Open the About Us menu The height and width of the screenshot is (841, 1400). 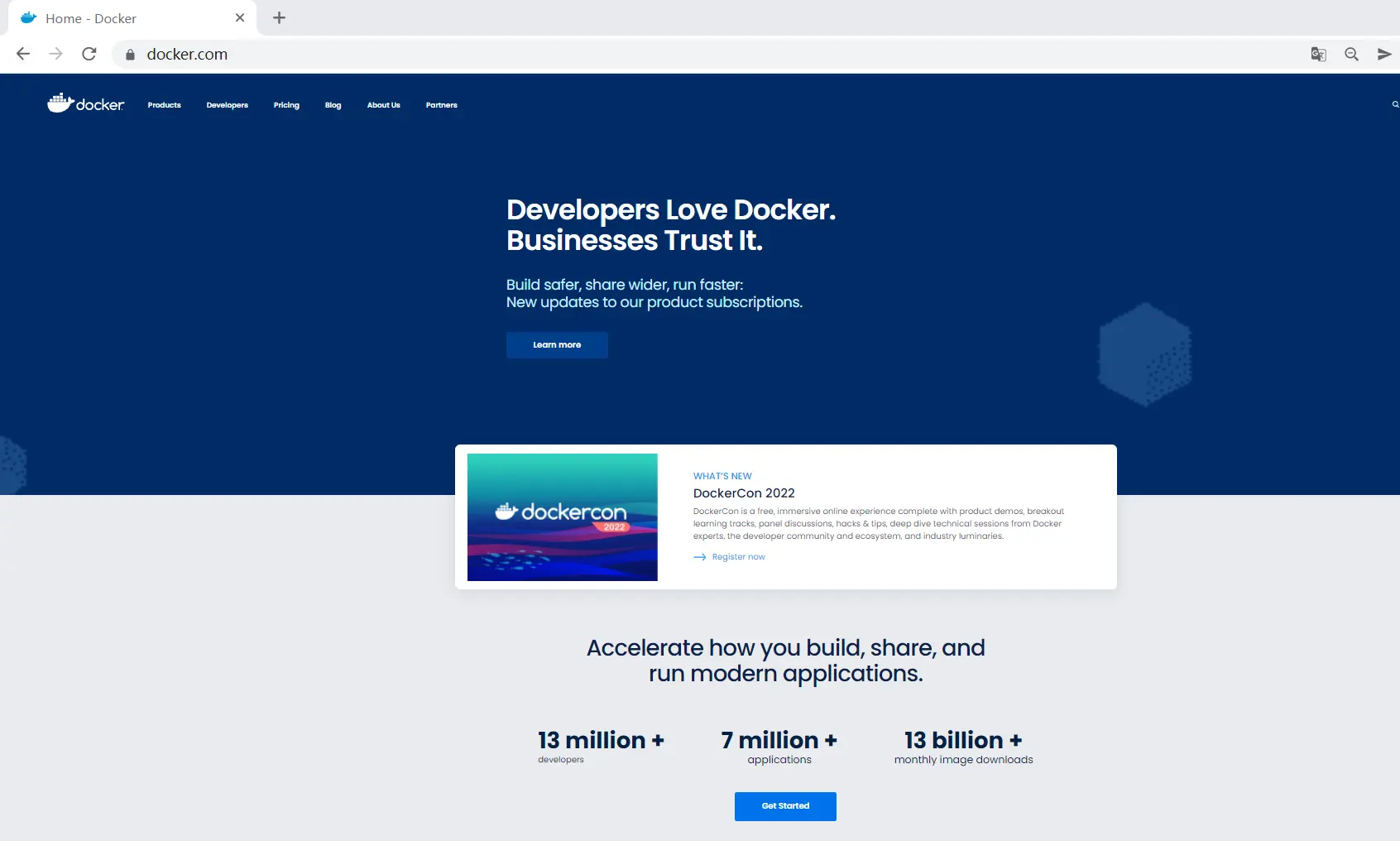pos(384,105)
